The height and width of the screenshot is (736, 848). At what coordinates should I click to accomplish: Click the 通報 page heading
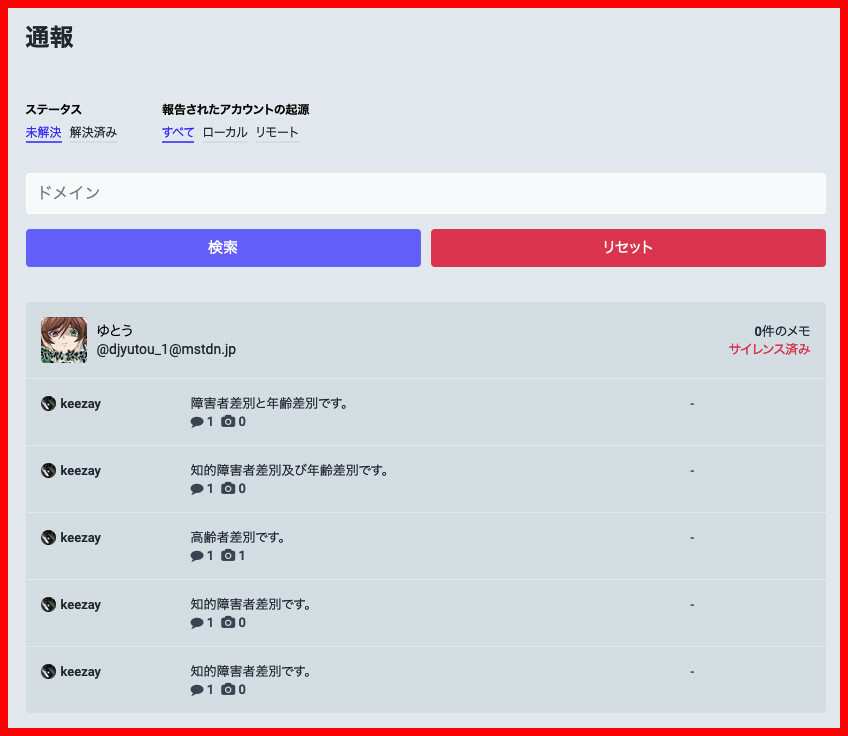pos(49,37)
